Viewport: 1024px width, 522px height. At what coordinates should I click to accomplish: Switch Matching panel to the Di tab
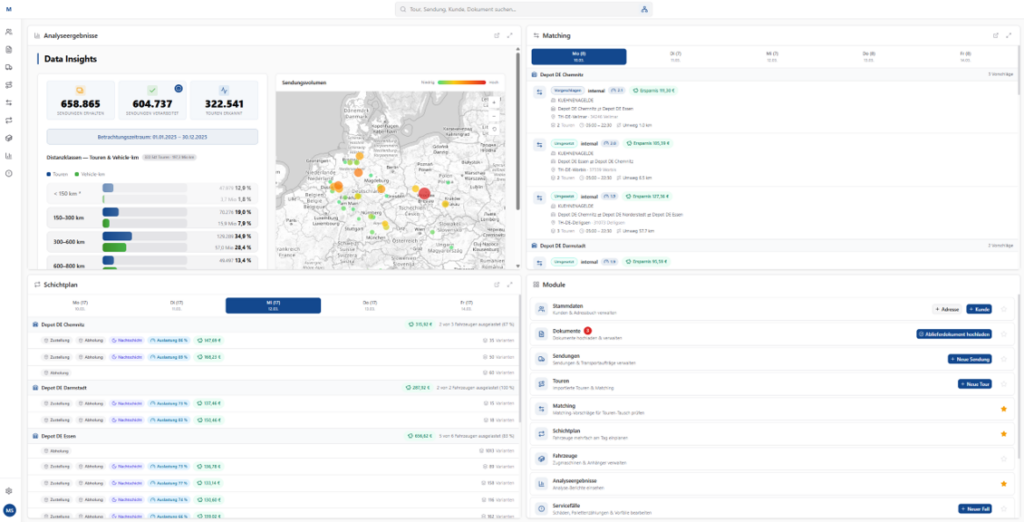pos(676,56)
